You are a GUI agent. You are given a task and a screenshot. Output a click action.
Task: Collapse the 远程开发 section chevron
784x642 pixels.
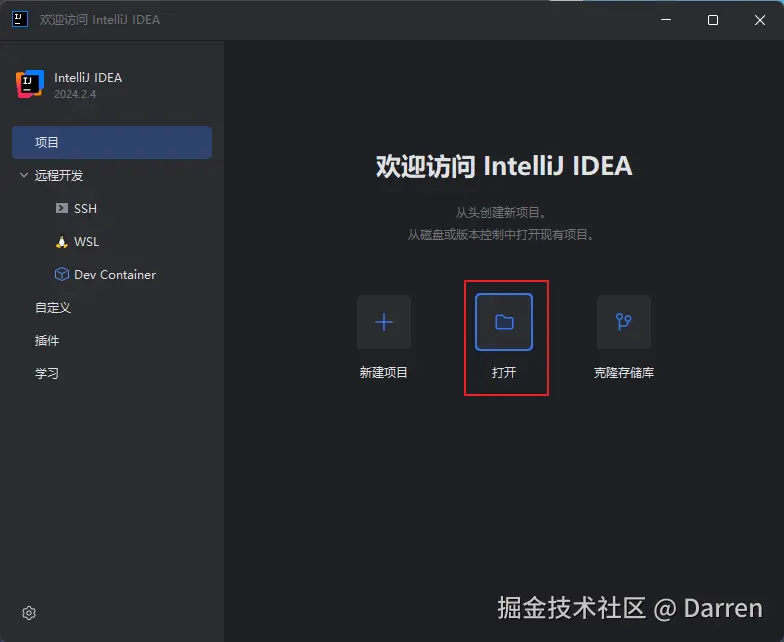click(24, 175)
